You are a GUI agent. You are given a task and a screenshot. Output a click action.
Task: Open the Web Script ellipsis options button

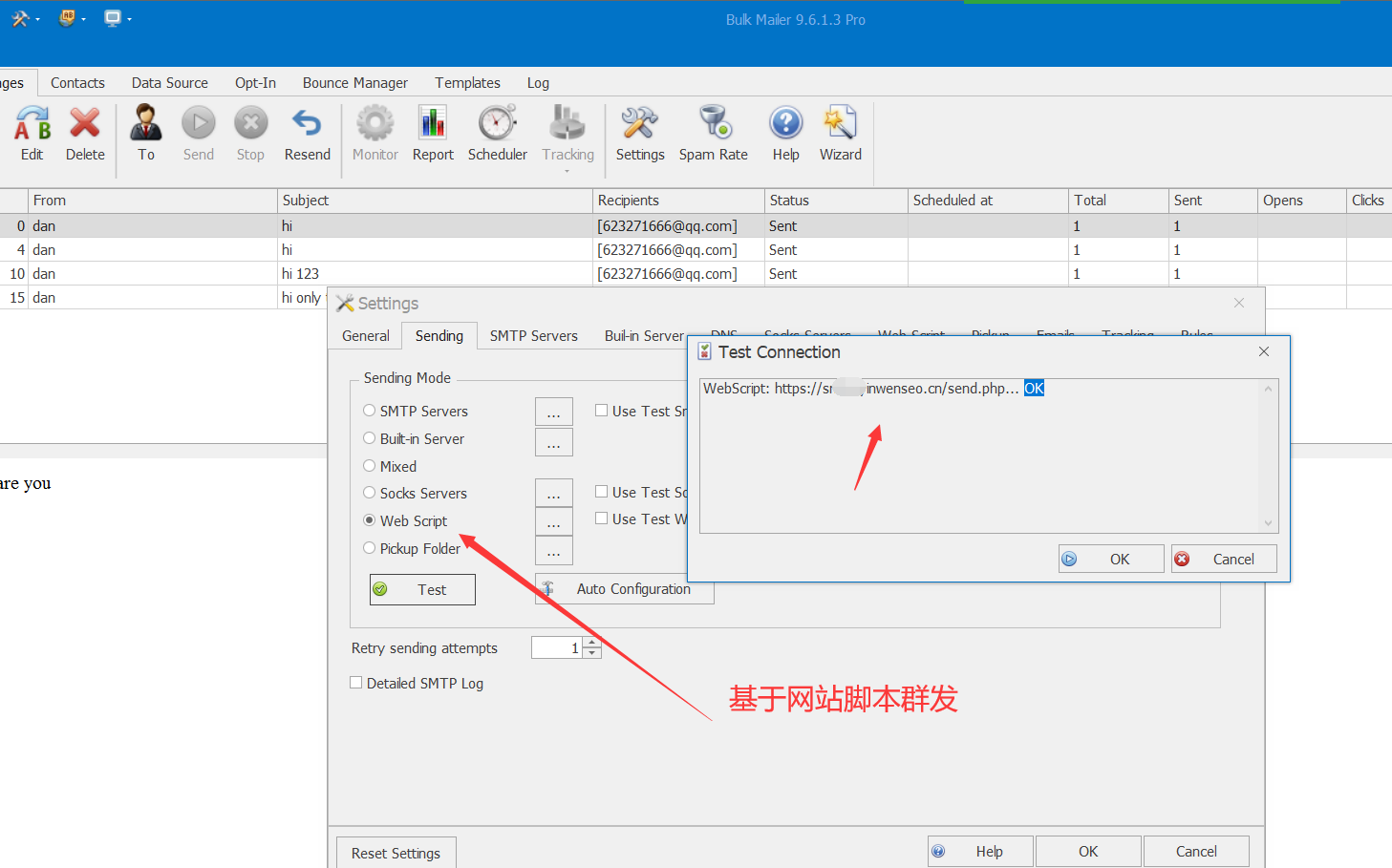coord(553,521)
